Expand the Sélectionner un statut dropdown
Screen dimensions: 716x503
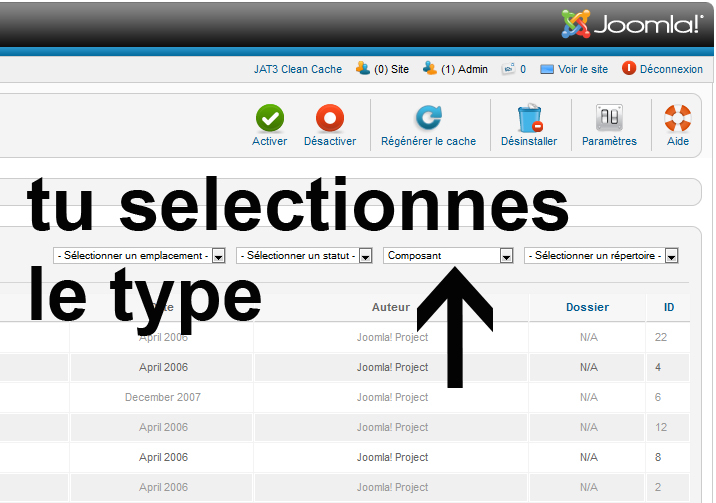click(x=303, y=256)
